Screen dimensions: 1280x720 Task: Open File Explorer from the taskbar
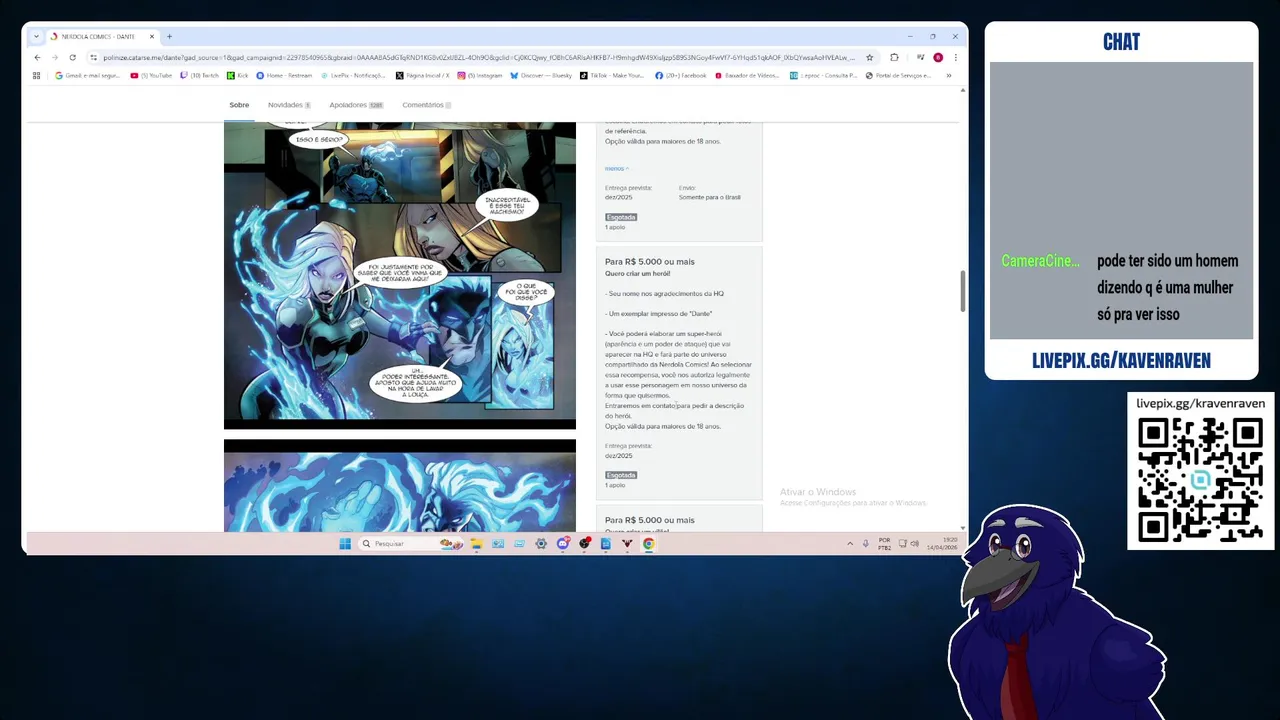point(477,544)
